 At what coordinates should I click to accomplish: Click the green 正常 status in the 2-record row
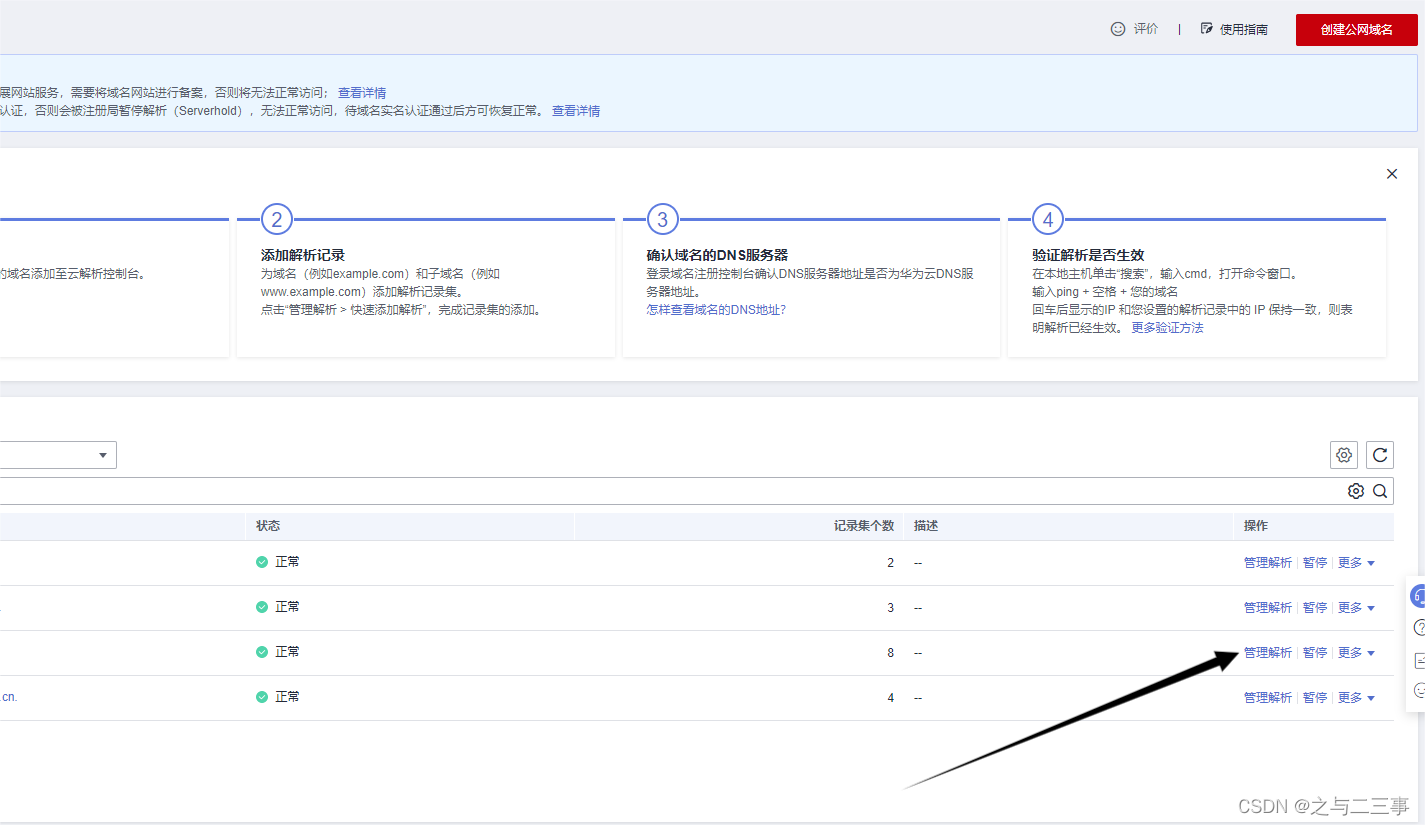[x=278, y=562]
